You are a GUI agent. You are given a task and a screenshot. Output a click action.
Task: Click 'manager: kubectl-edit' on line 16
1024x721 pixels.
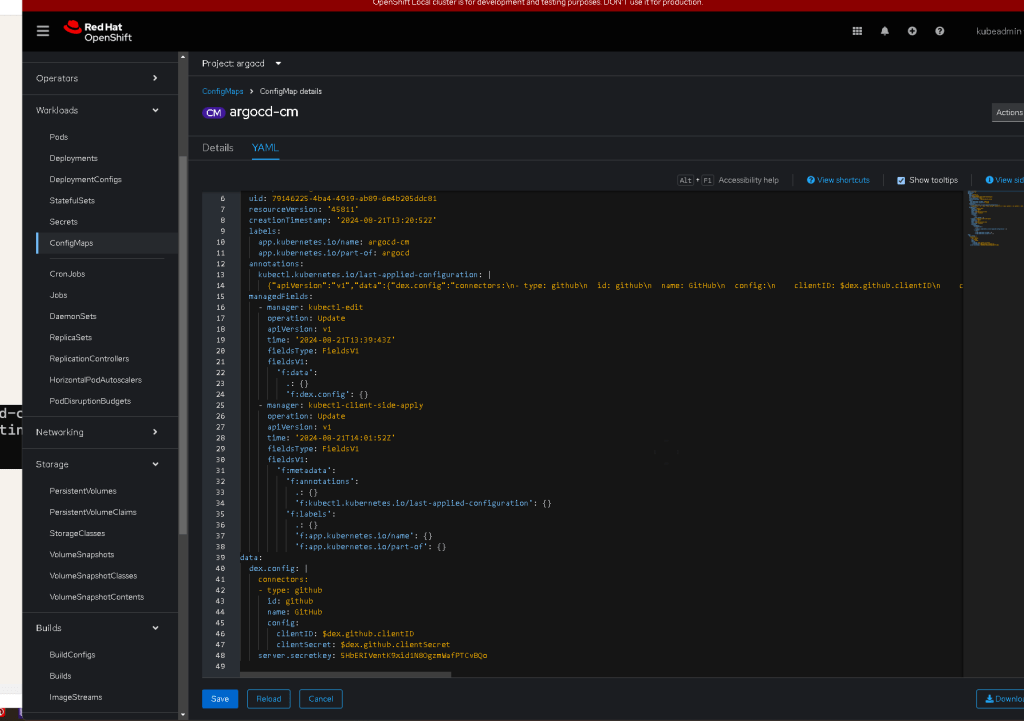315,308
